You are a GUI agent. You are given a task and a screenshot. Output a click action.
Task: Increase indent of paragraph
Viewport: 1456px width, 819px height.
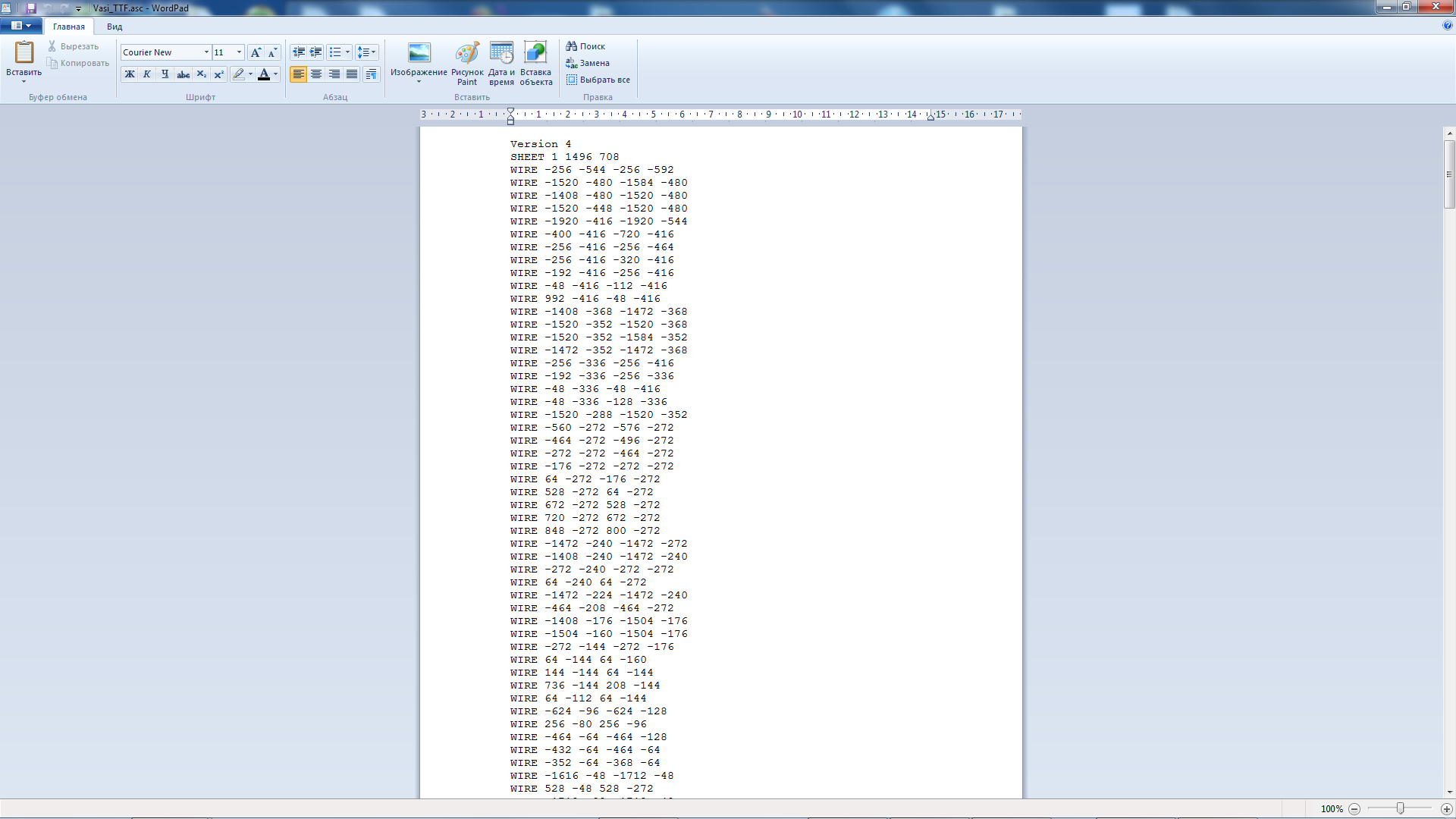(x=316, y=52)
